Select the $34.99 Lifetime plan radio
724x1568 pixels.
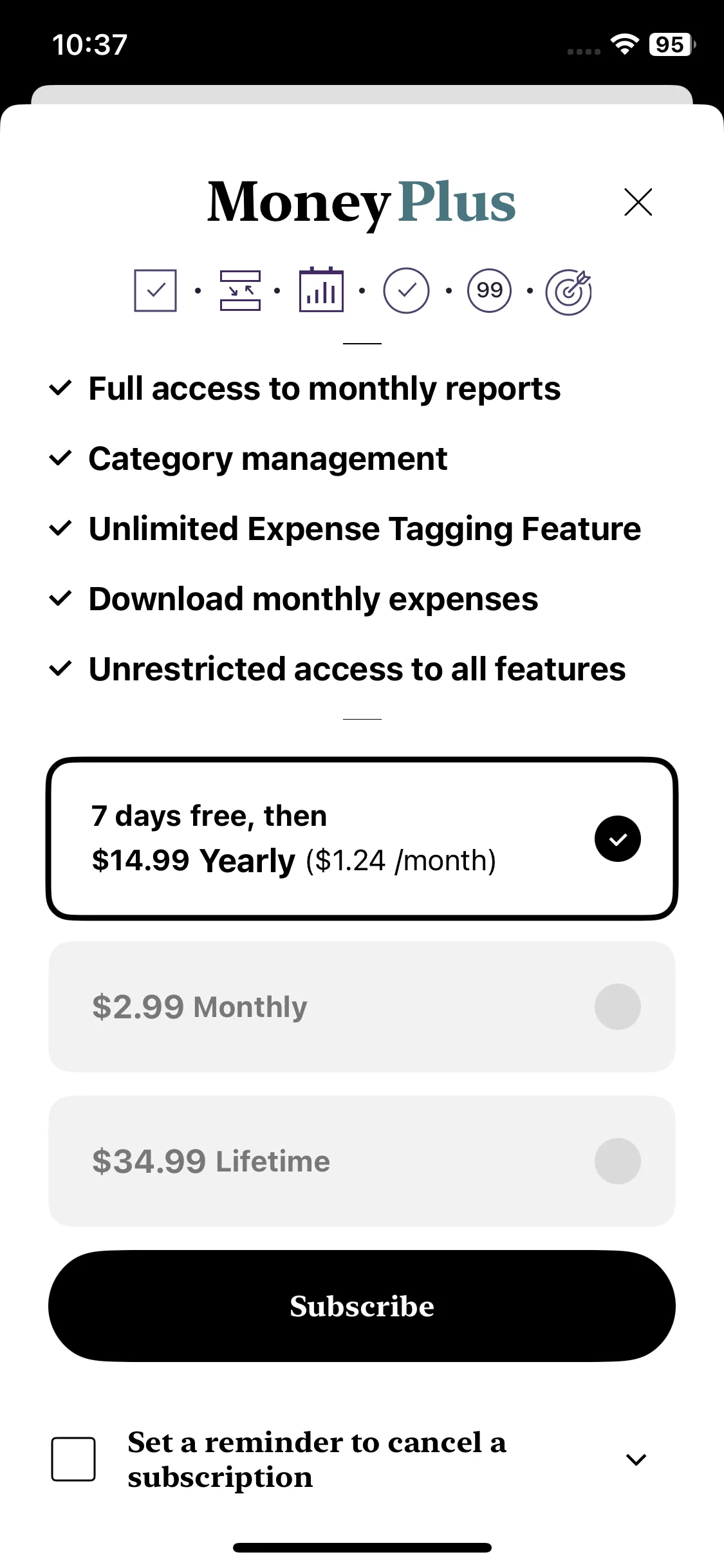(617, 1161)
